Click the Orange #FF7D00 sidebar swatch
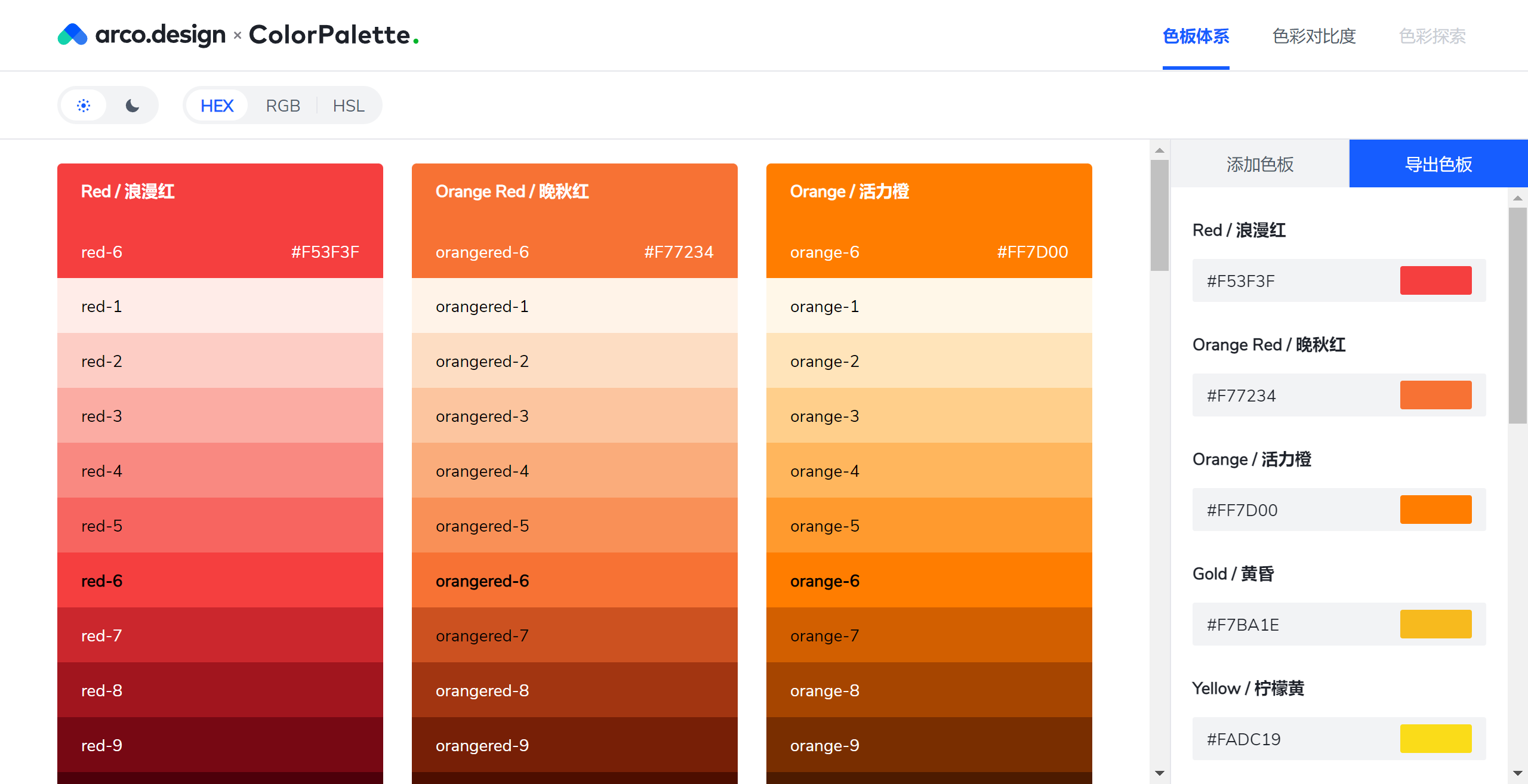The height and width of the screenshot is (784, 1528). pyautogui.click(x=1436, y=510)
